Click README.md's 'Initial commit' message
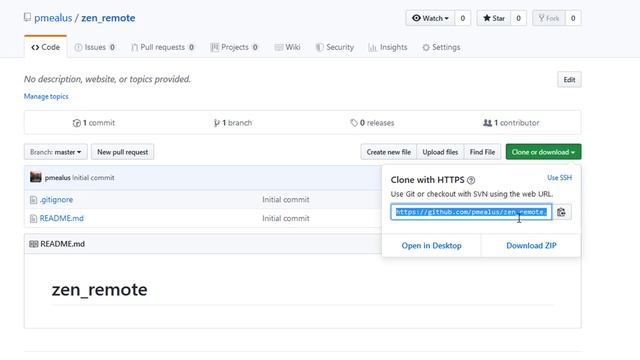640x360 pixels. tap(286, 219)
